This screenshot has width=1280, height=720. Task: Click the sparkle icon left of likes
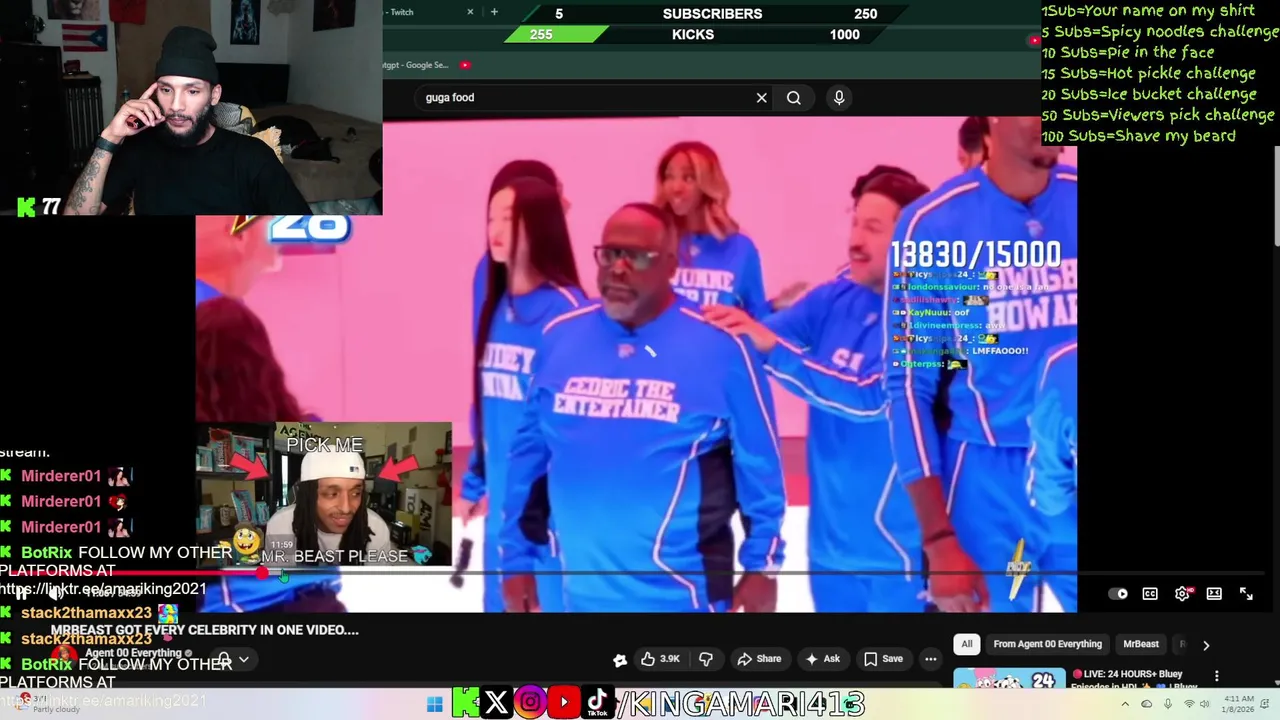pos(620,659)
